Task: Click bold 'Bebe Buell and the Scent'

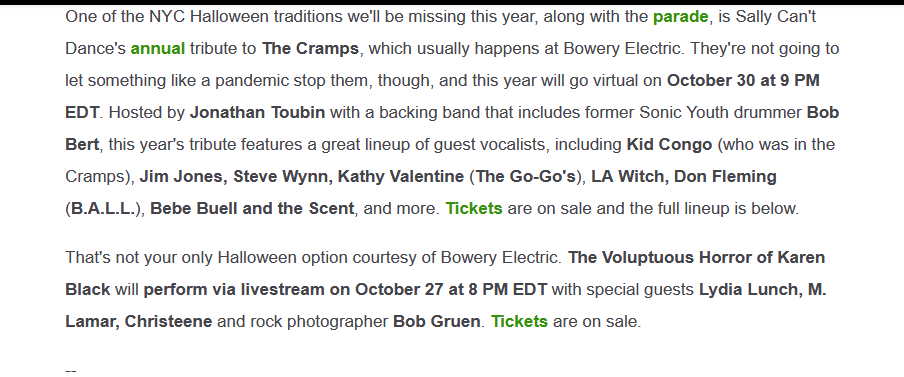Action: (x=252, y=208)
